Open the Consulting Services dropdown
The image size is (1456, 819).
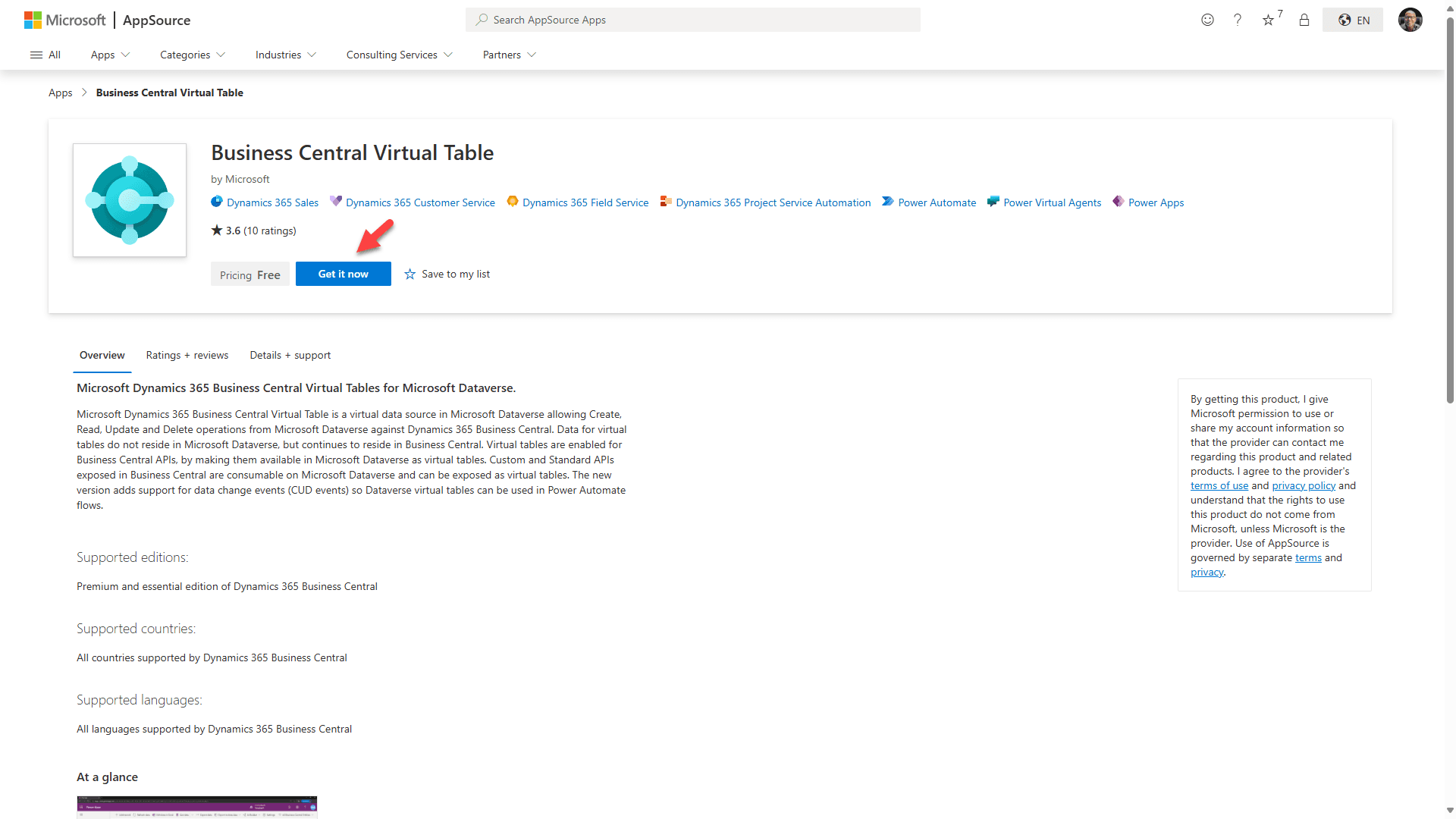pyautogui.click(x=399, y=55)
